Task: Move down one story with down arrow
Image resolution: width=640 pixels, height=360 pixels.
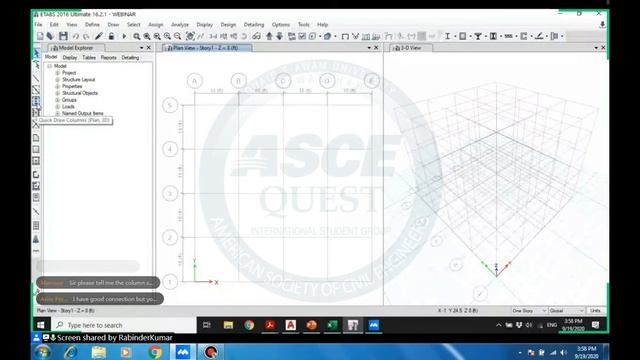Action: 280,36
